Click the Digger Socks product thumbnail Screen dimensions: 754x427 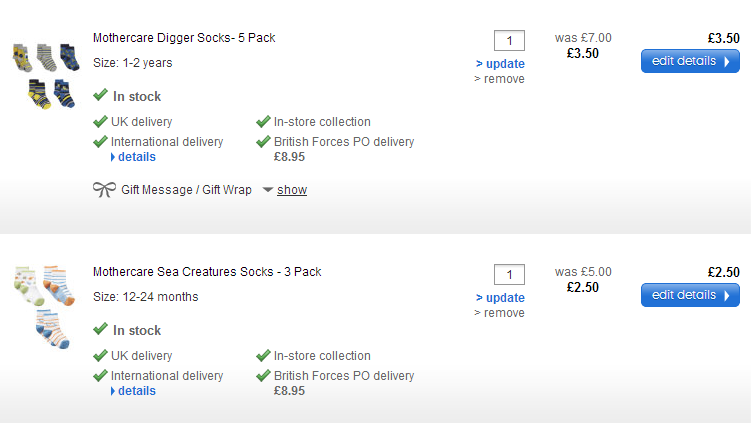(x=45, y=75)
